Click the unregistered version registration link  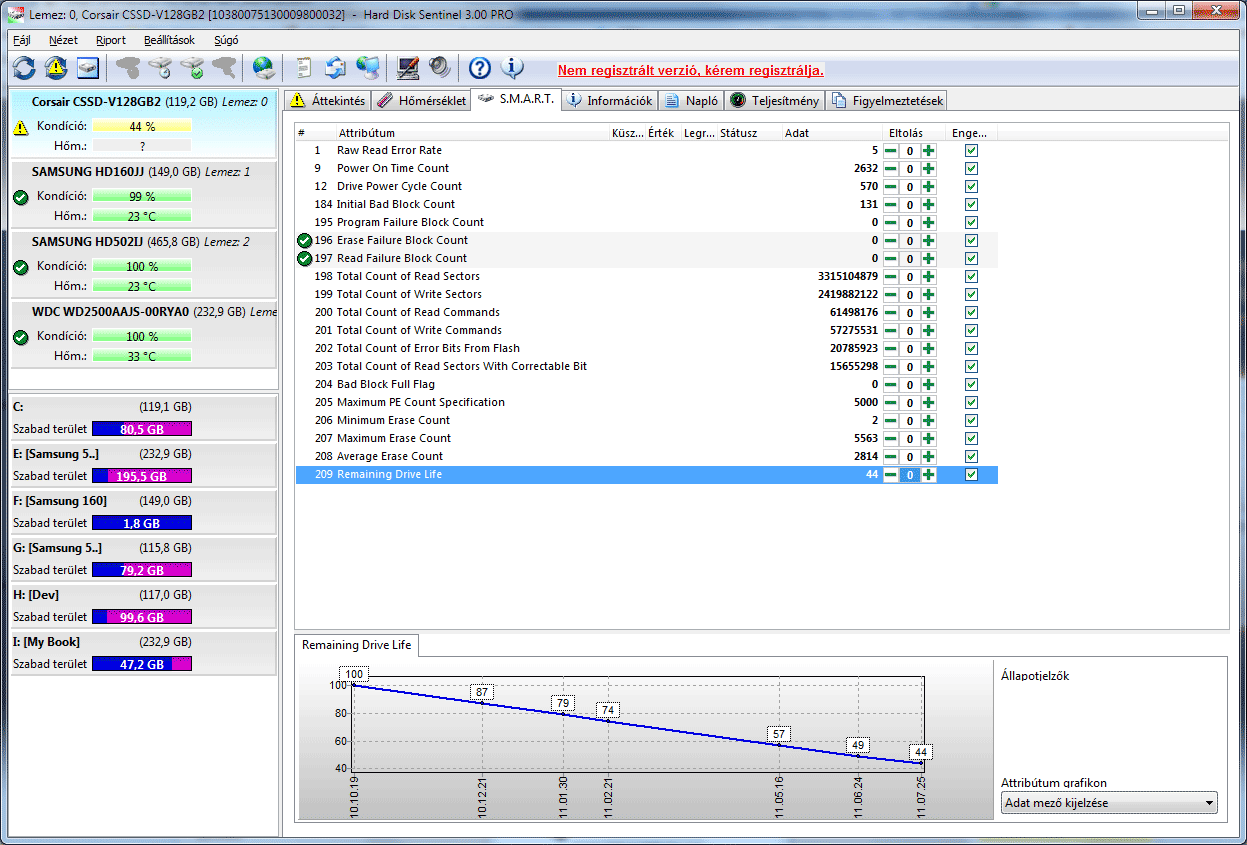[x=690, y=71]
